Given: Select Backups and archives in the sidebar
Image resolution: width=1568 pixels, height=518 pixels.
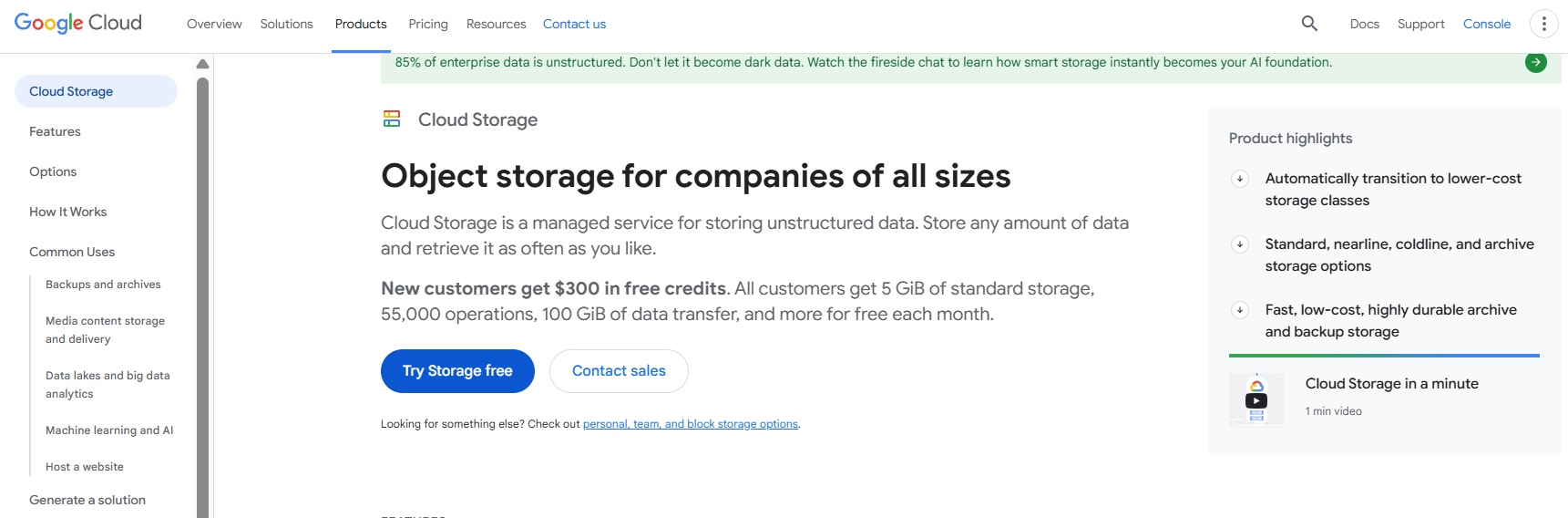Looking at the screenshot, I should 103,285.
